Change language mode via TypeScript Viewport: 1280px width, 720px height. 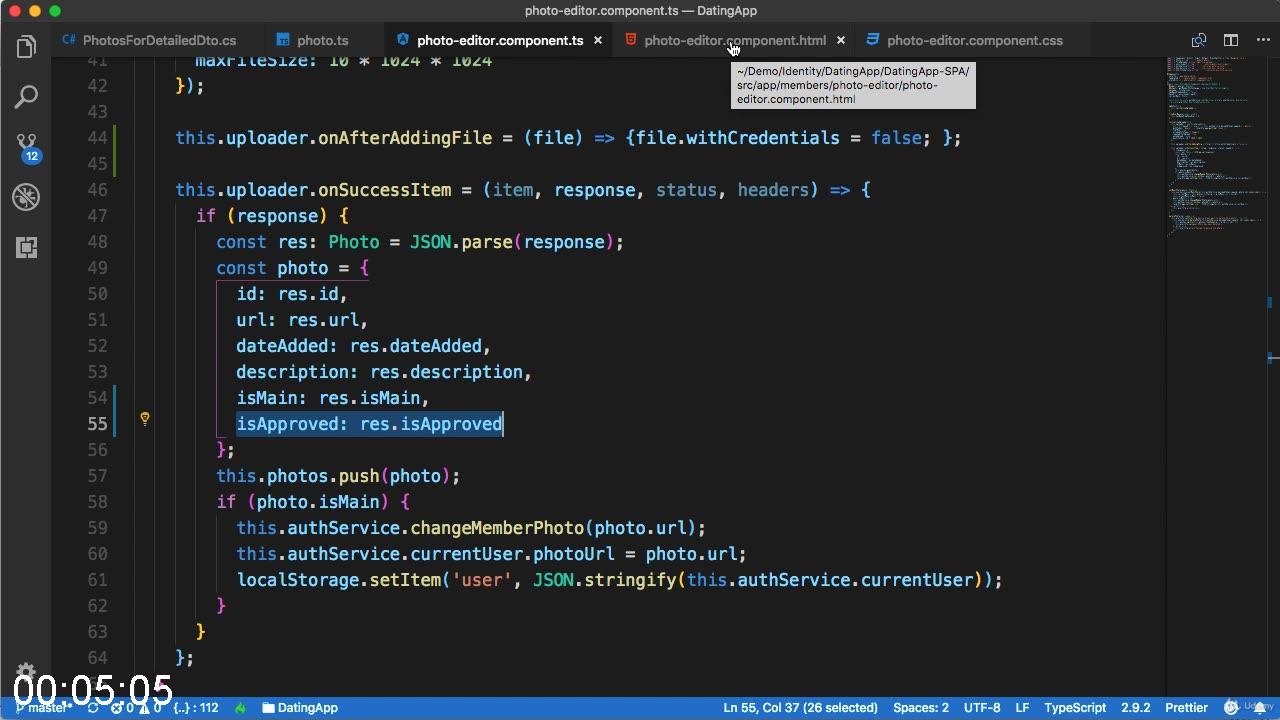(x=1075, y=707)
